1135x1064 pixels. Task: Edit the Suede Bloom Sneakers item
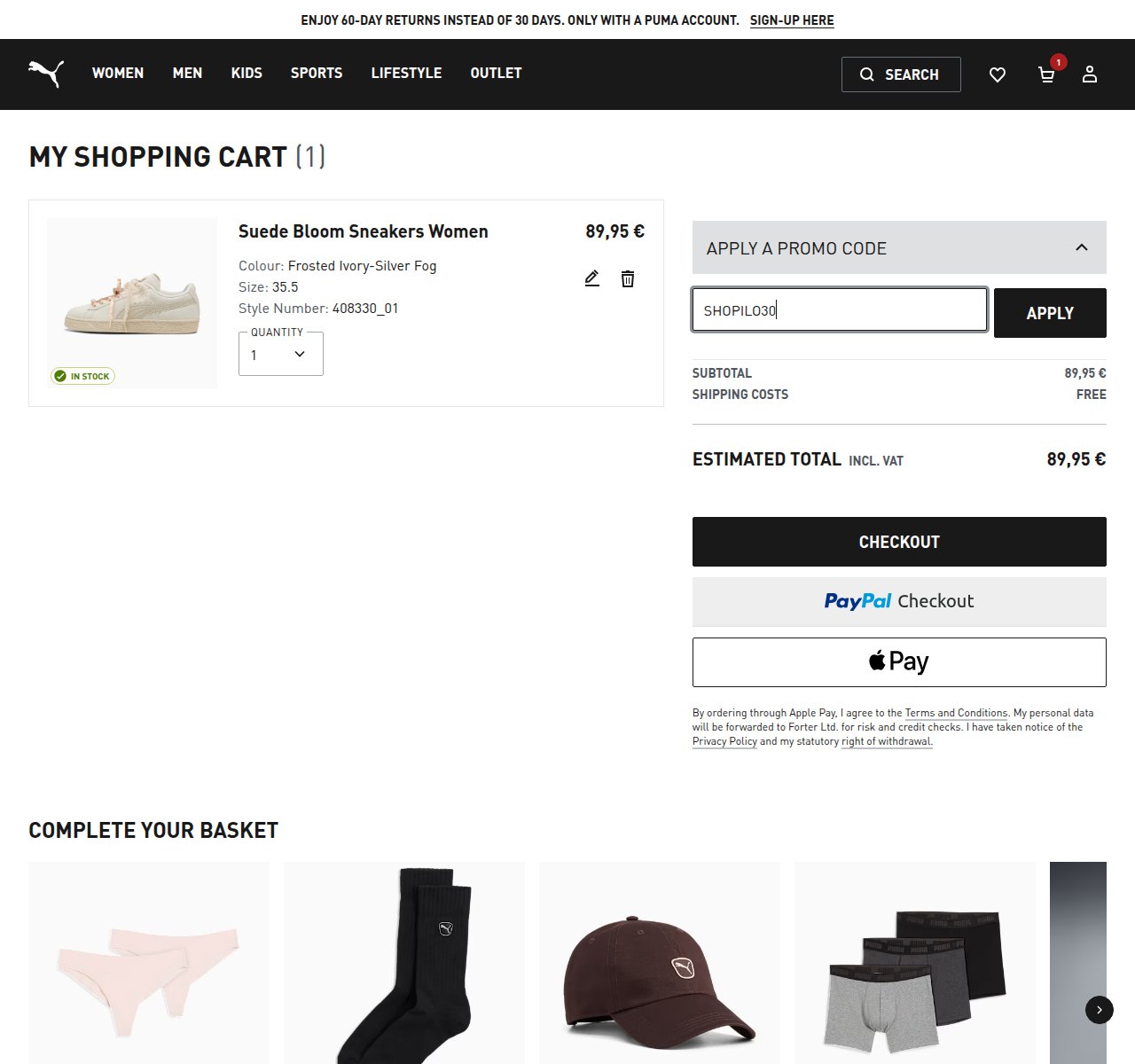[592, 278]
